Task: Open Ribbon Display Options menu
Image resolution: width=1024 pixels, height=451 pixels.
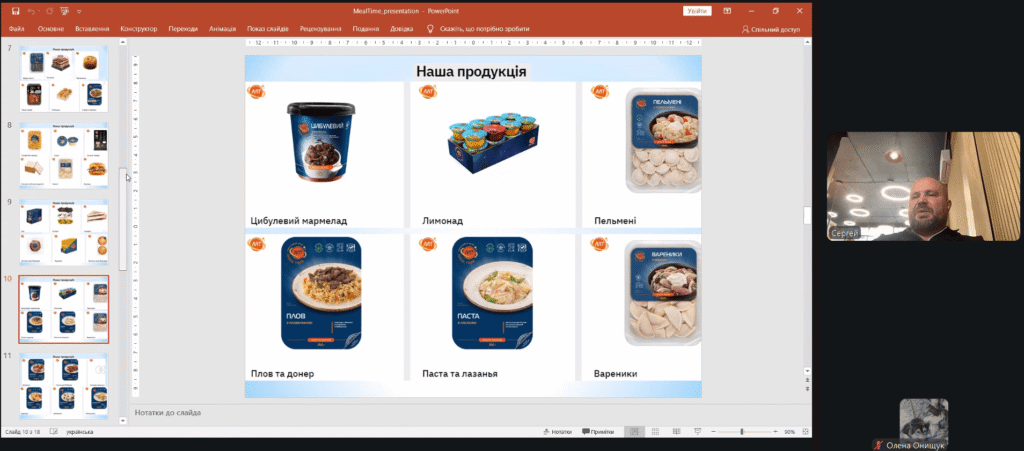Action: click(x=725, y=11)
